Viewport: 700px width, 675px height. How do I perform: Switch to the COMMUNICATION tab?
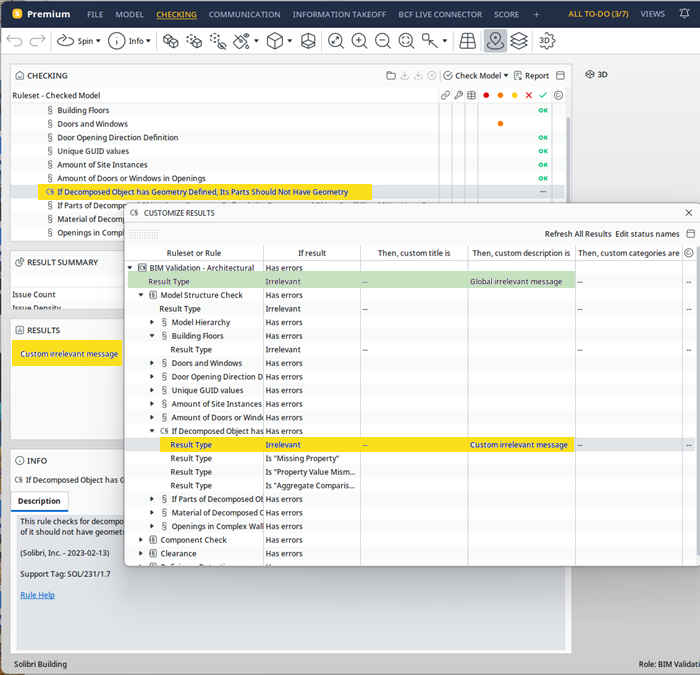tap(244, 14)
